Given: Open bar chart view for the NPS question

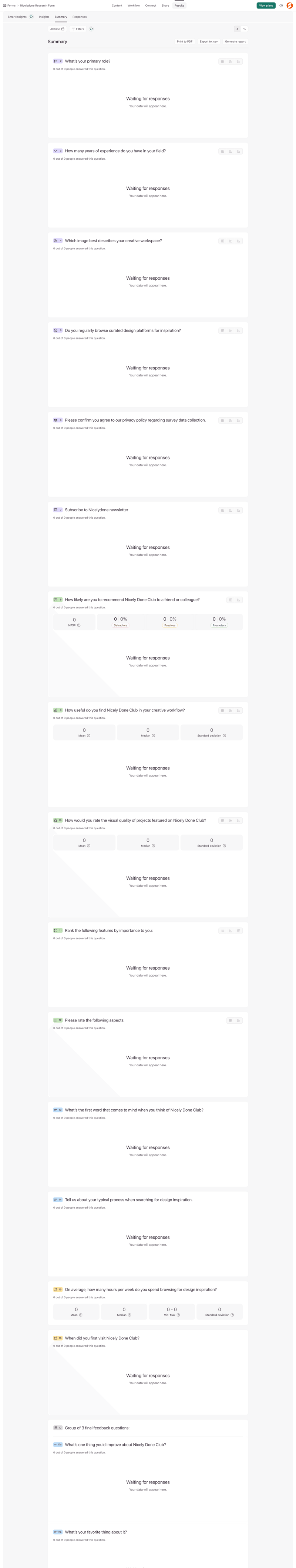Looking at the screenshot, I should [x=238, y=599].
